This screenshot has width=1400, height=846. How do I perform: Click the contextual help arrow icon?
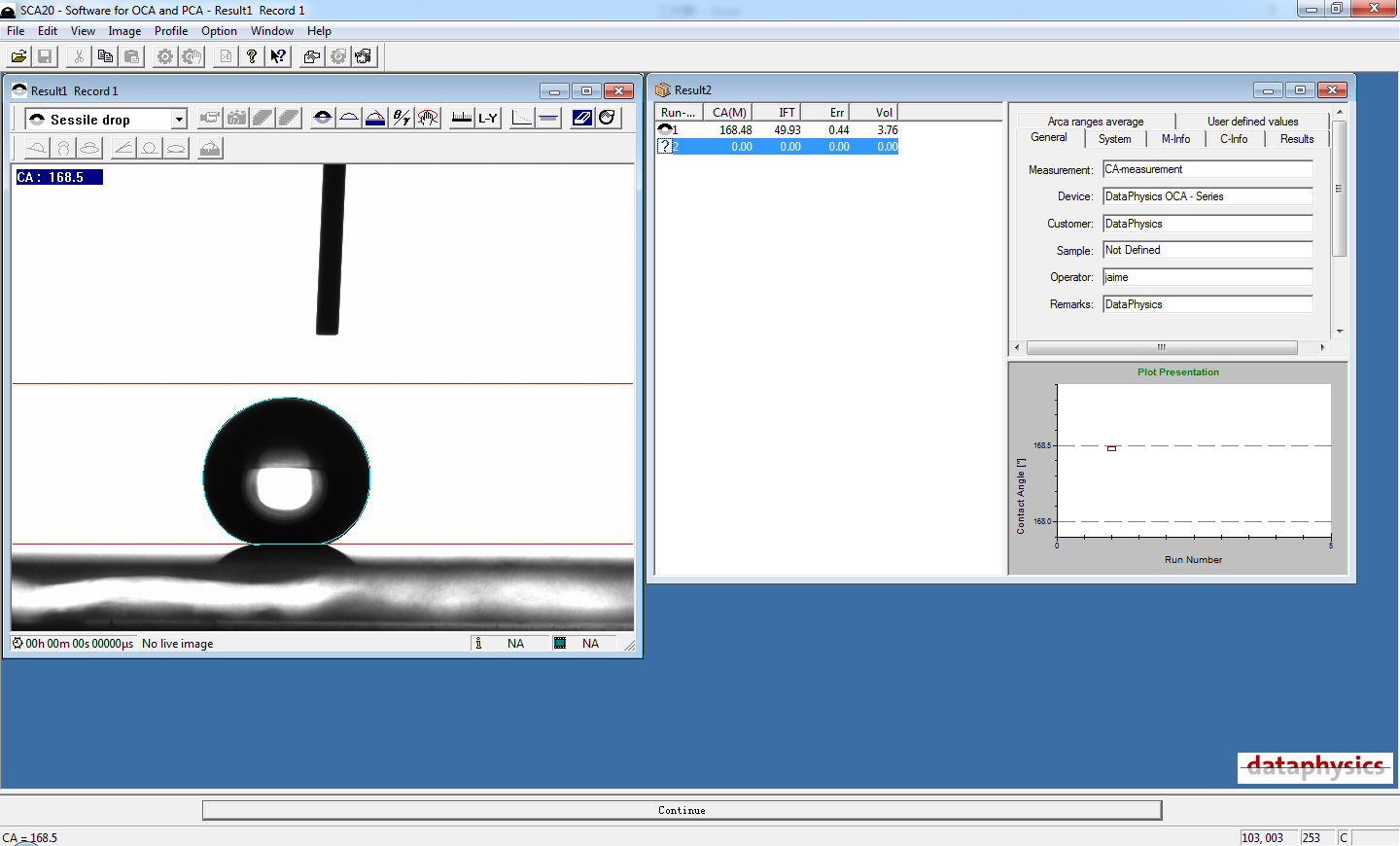coord(278,56)
